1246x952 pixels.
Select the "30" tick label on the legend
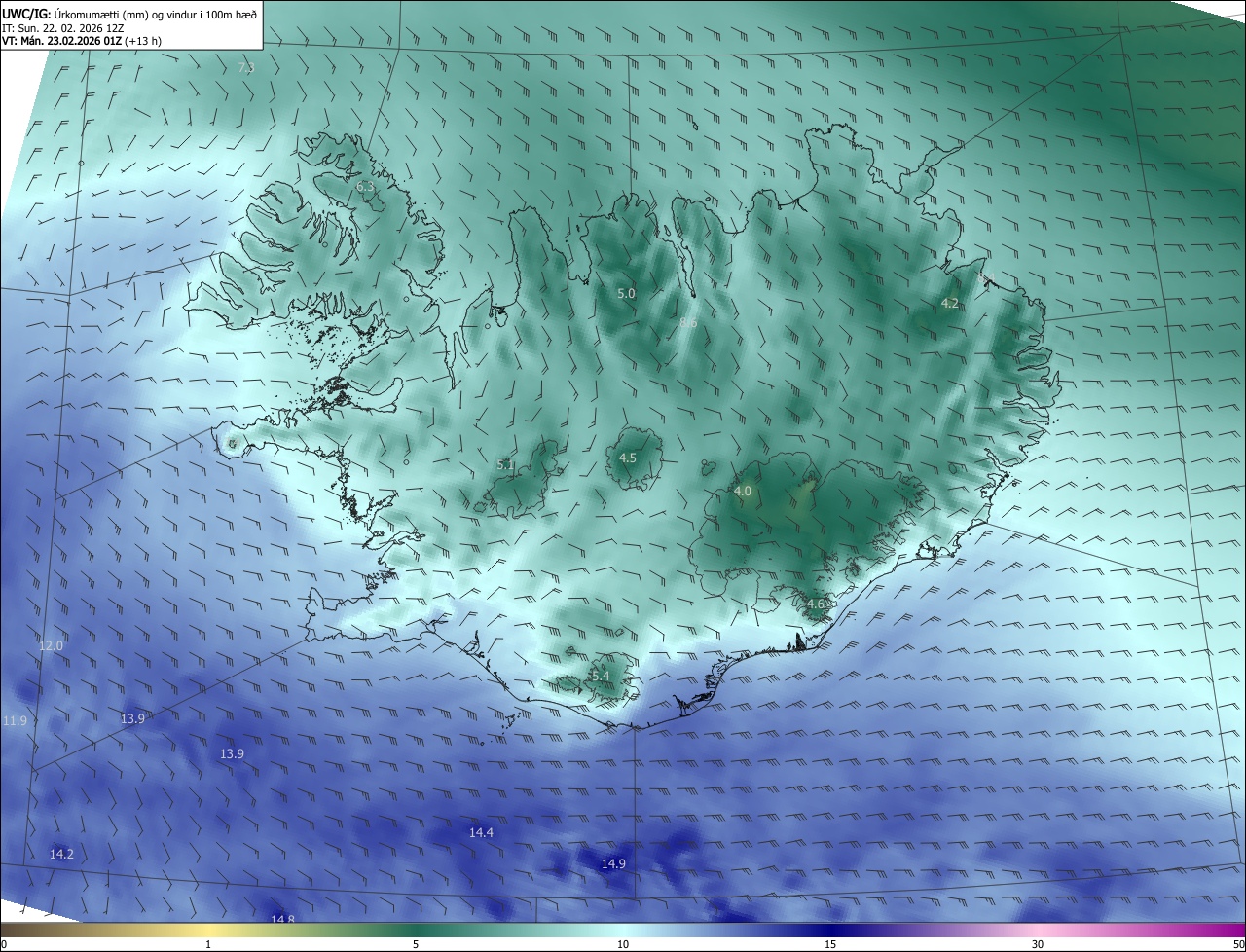1038,944
